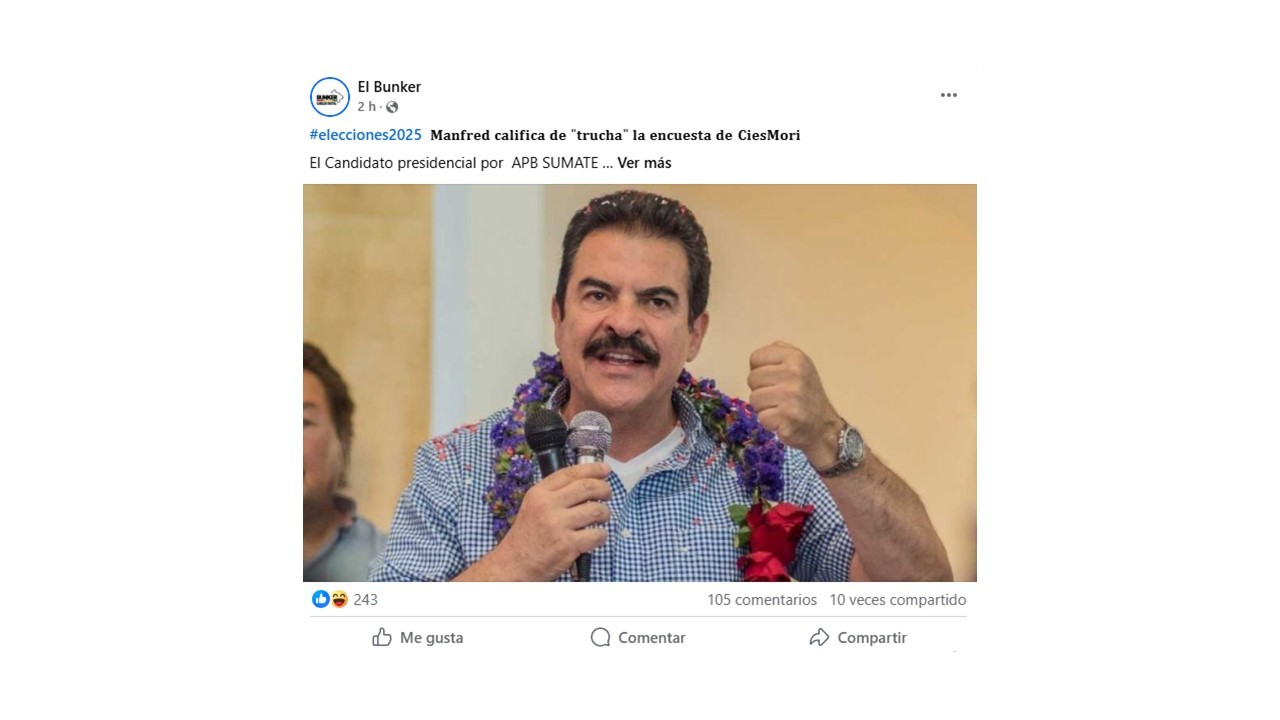Image resolution: width=1280 pixels, height=720 pixels.
Task: Click the thumbs-up icon beside Me gusta
Action: point(382,637)
